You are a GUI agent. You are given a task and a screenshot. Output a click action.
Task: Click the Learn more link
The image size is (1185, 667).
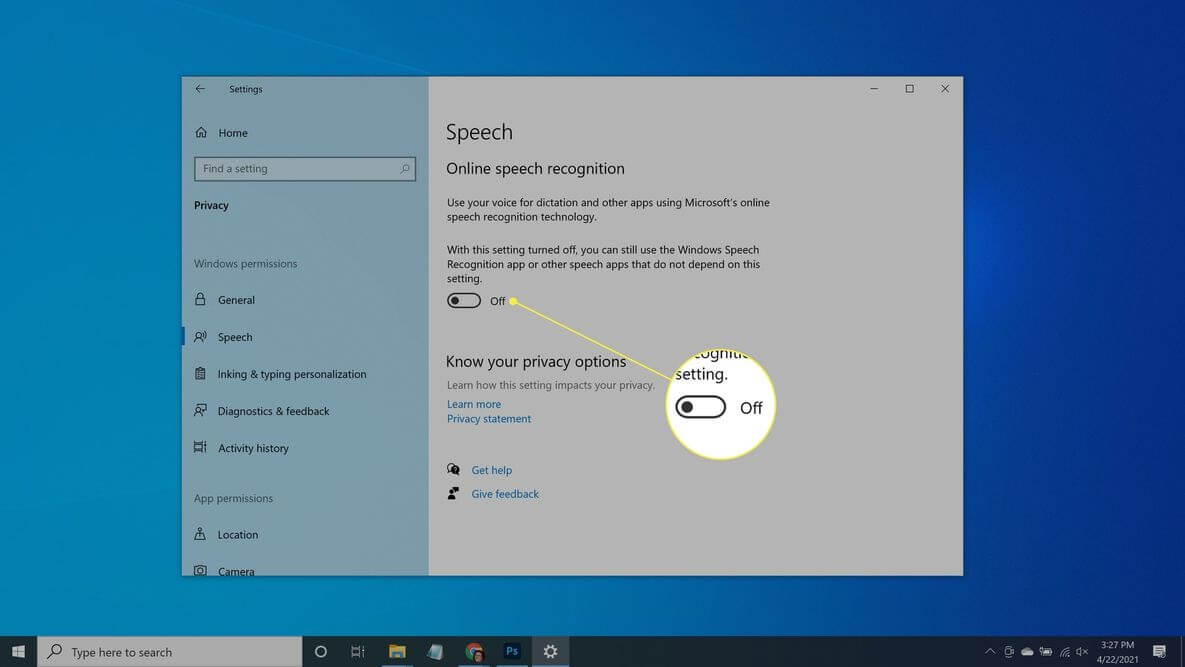473,404
